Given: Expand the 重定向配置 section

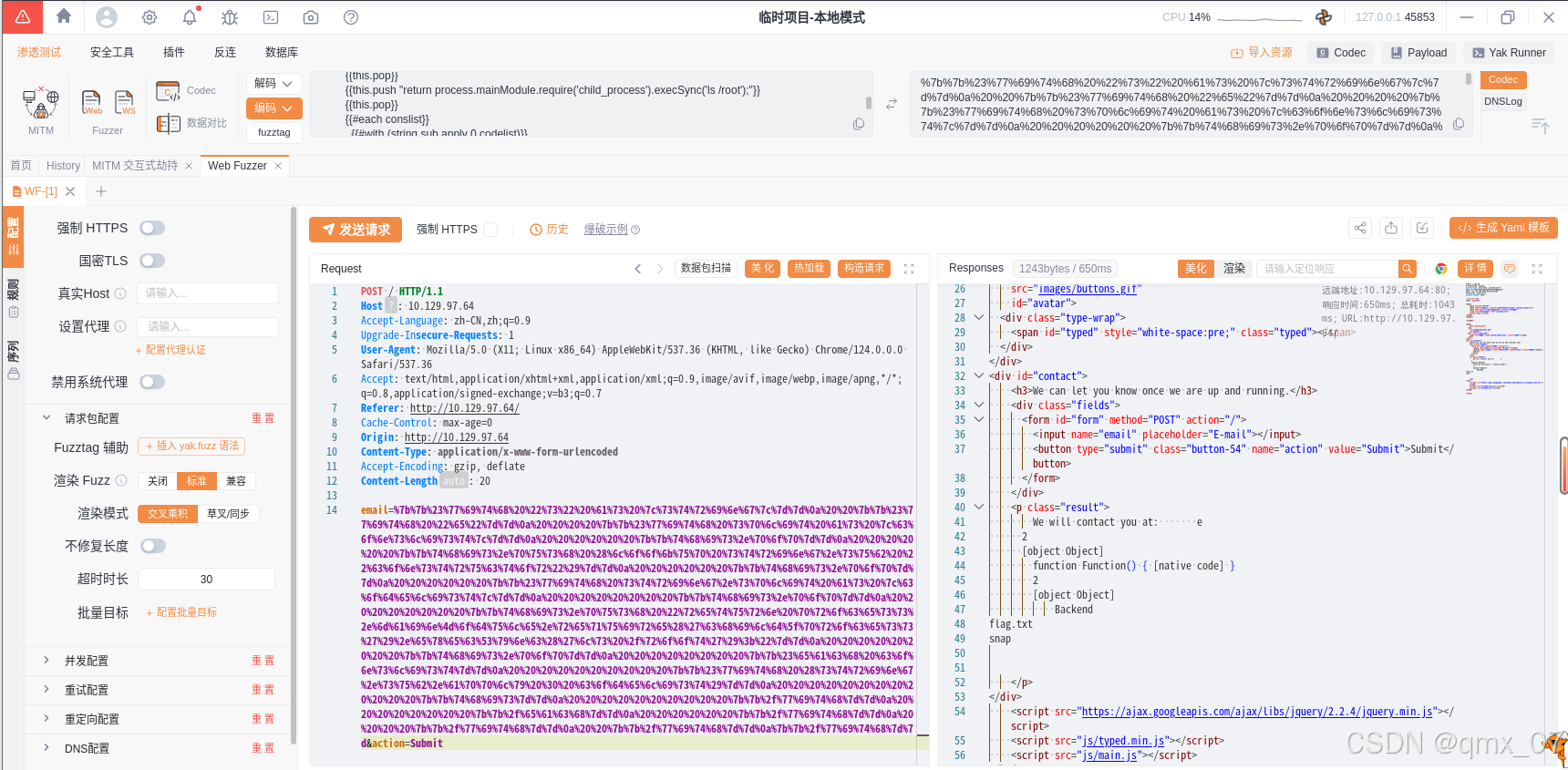Looking at the screenshot, I should (46, 718).
